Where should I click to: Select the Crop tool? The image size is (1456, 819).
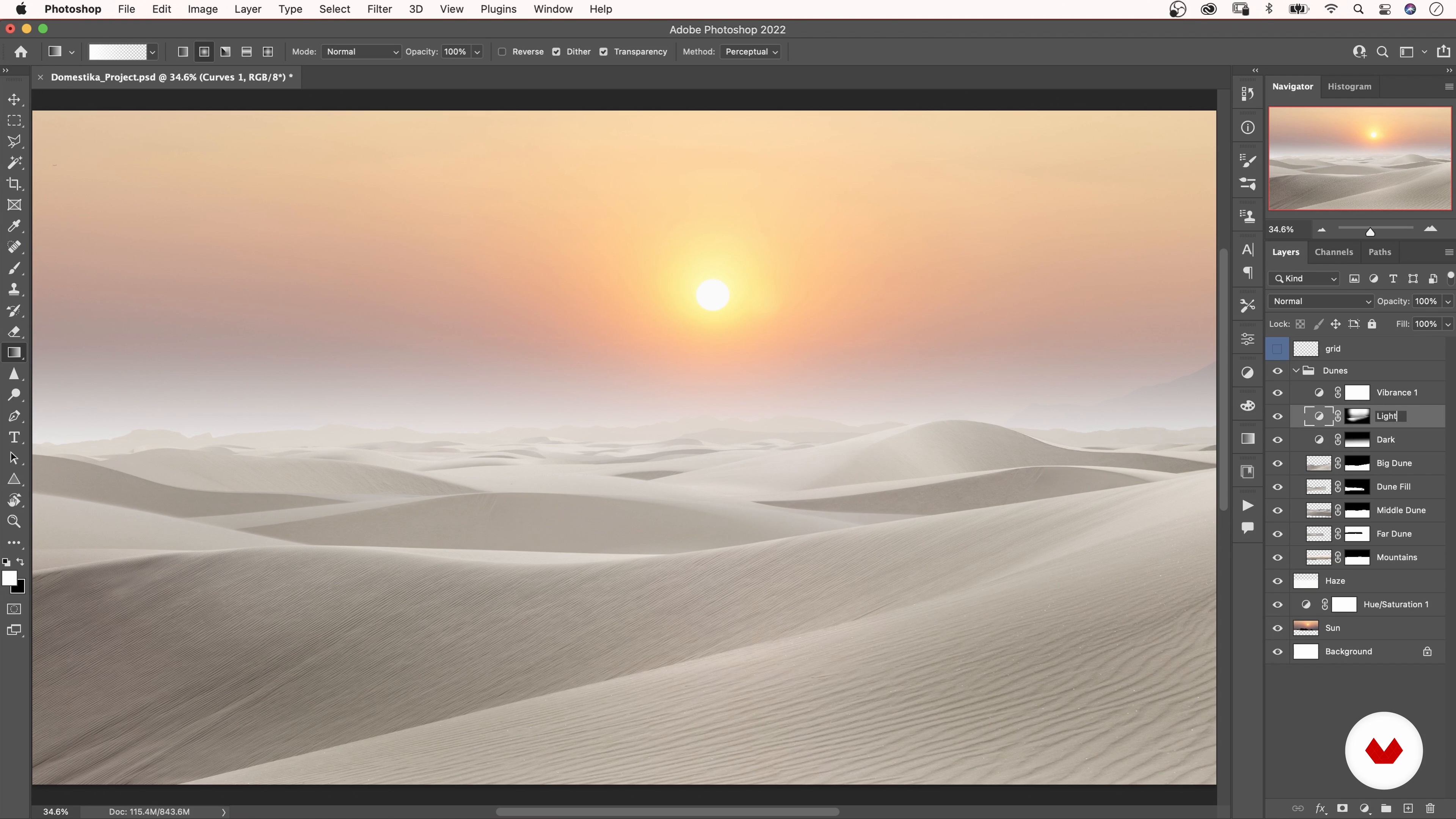click(14, 184)
